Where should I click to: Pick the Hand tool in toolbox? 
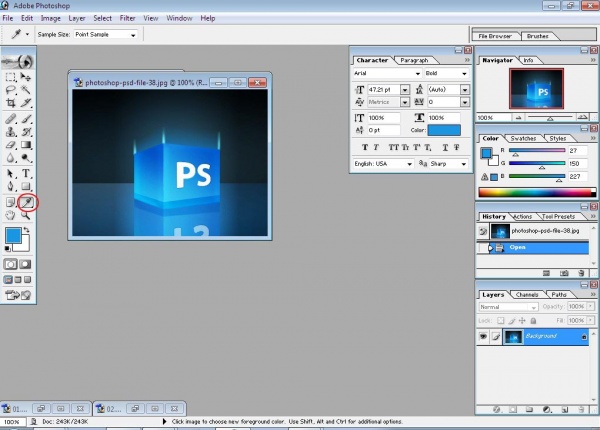point(11,215)
